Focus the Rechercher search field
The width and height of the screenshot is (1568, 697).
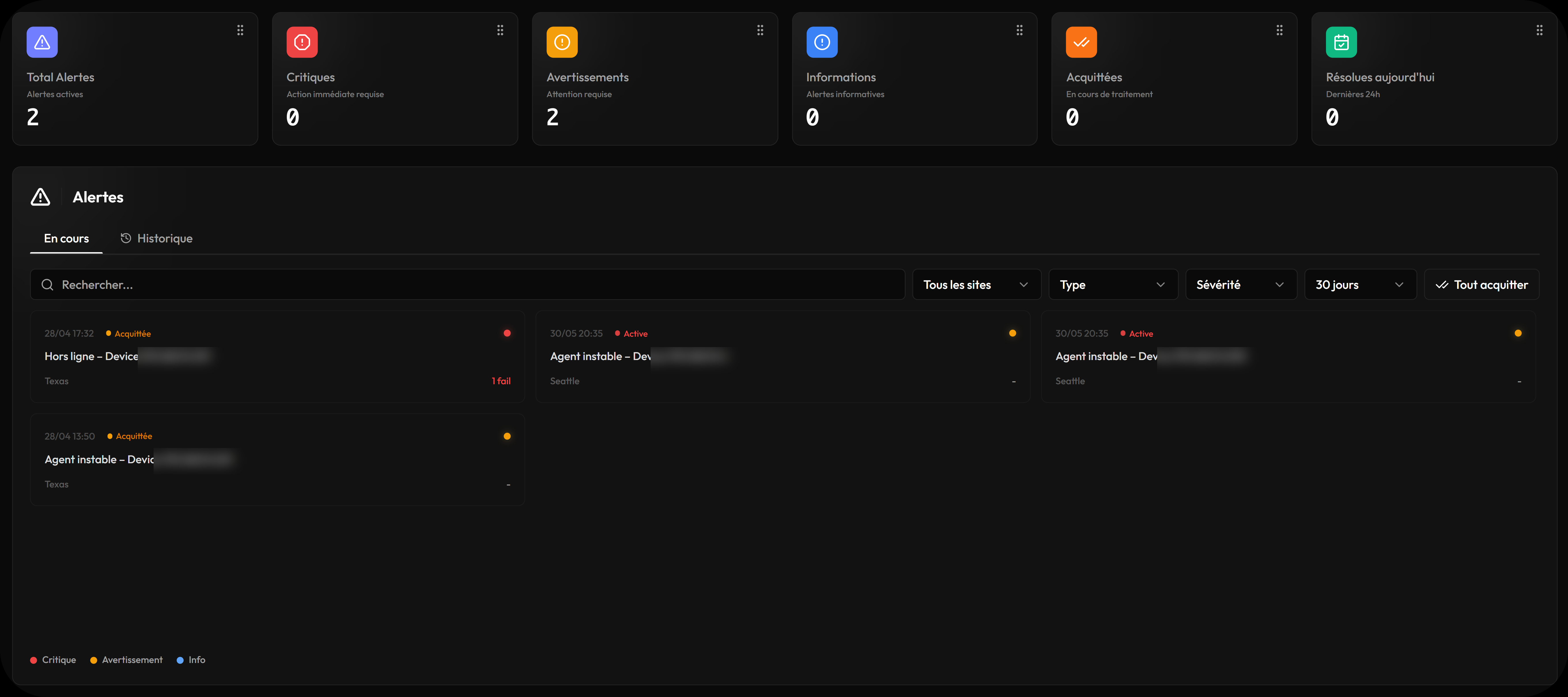point(467,285)
